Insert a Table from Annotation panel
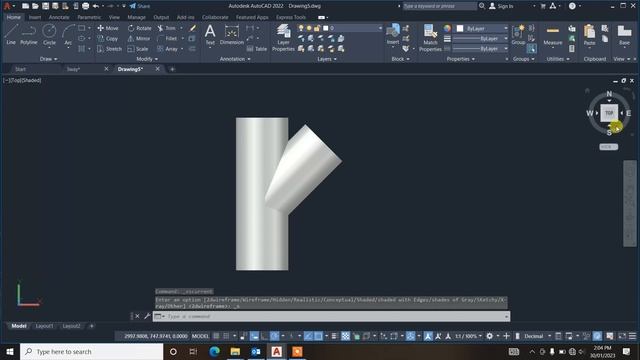The width and height of the screenshot is (640, 360). (257, 49)
